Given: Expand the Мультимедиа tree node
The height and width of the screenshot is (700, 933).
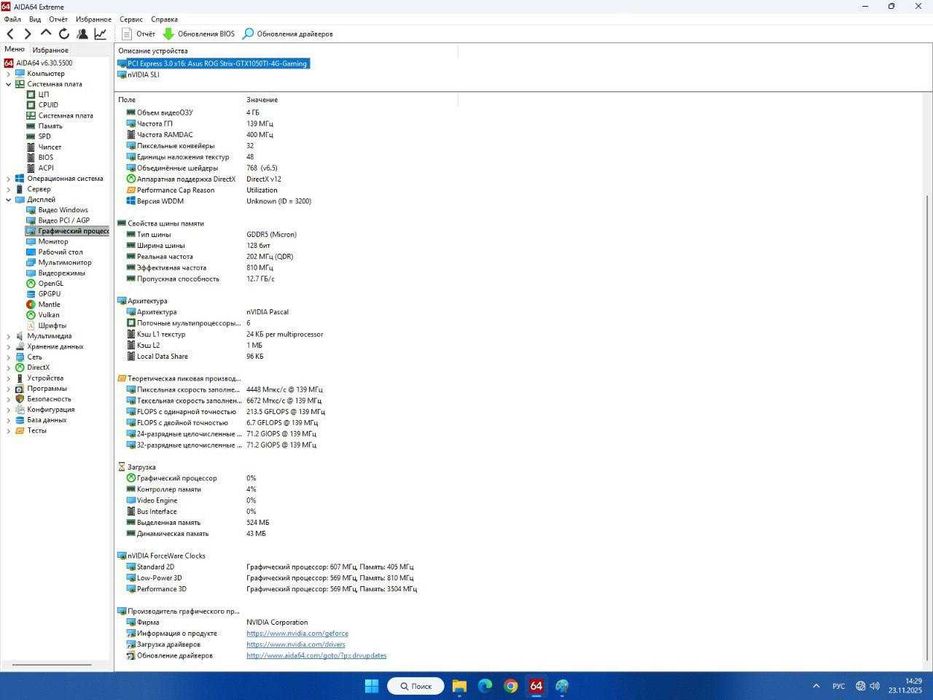Looking at the screenshot, I should click(8, 336).
